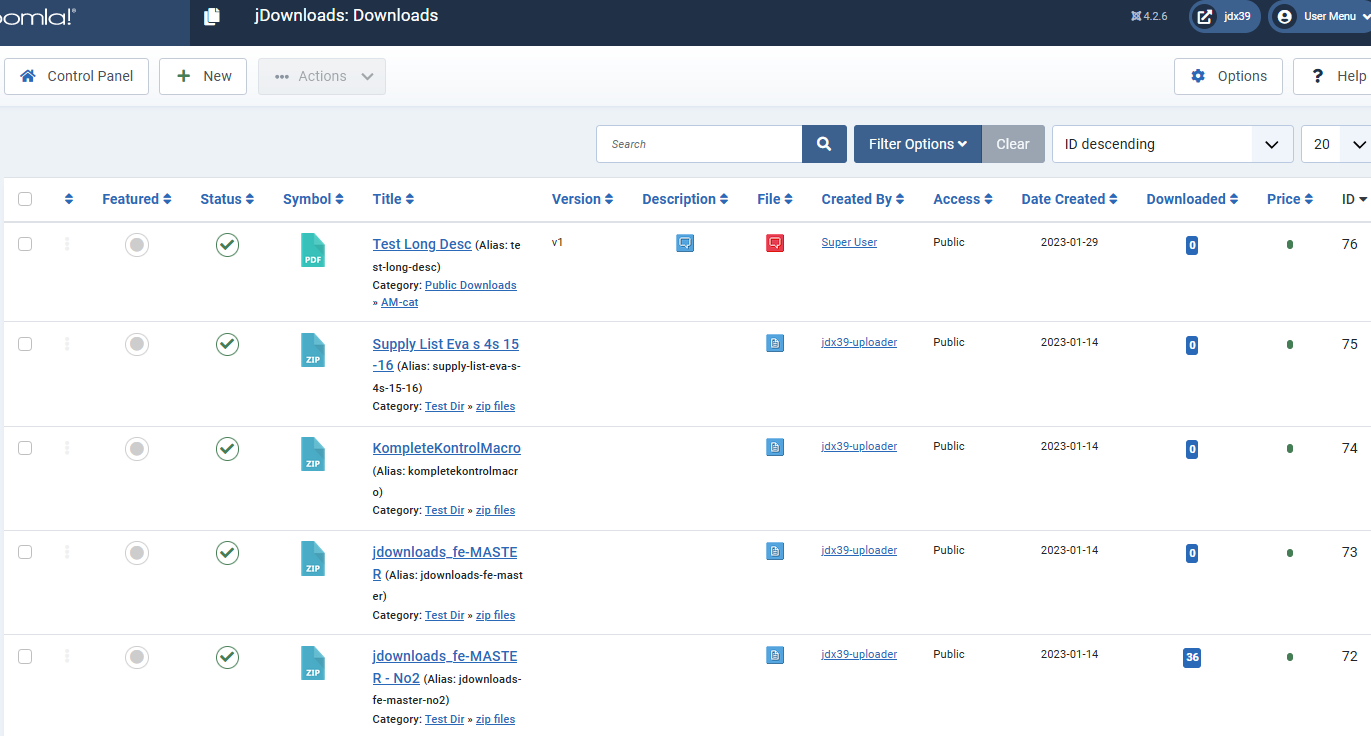Screen dimensions: 1371x736
Task: Click the downloaded count badge 36
Action: pos(1192,658)
